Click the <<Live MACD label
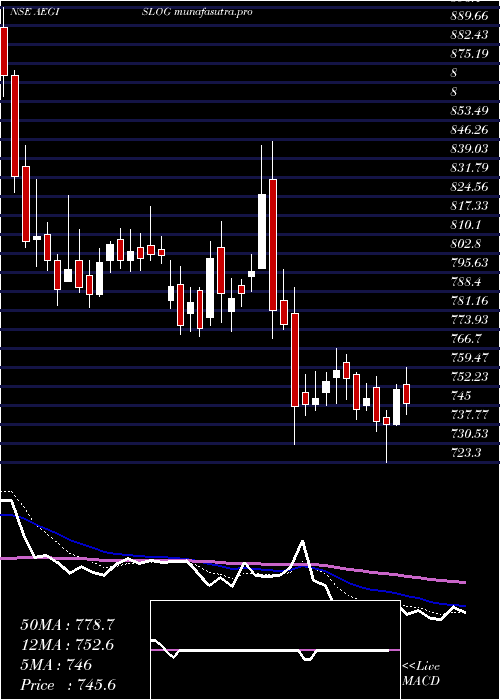 421,674
